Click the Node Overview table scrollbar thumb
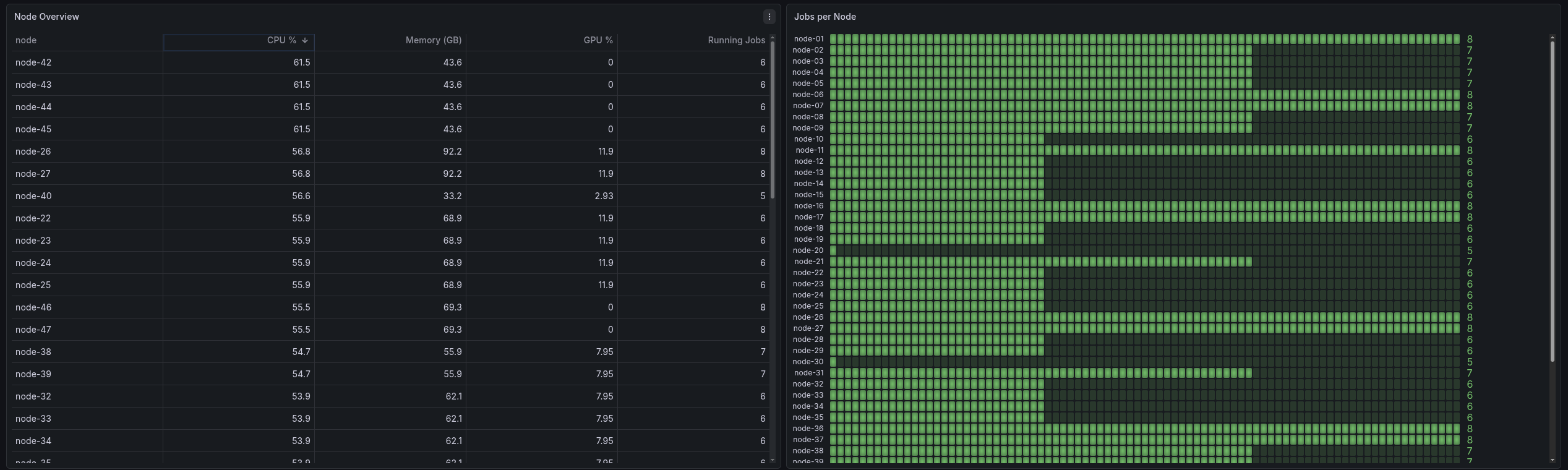This screenshot has width=1568, height=470. 772,120
